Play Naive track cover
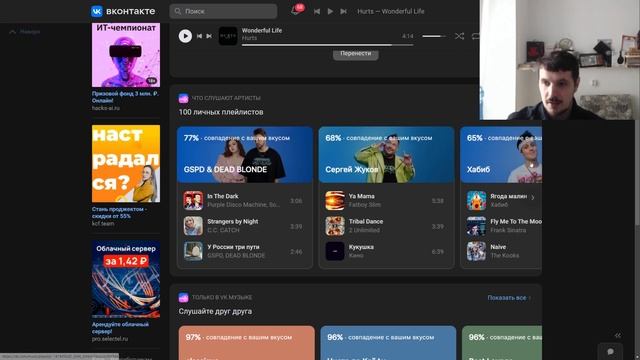 476,251
